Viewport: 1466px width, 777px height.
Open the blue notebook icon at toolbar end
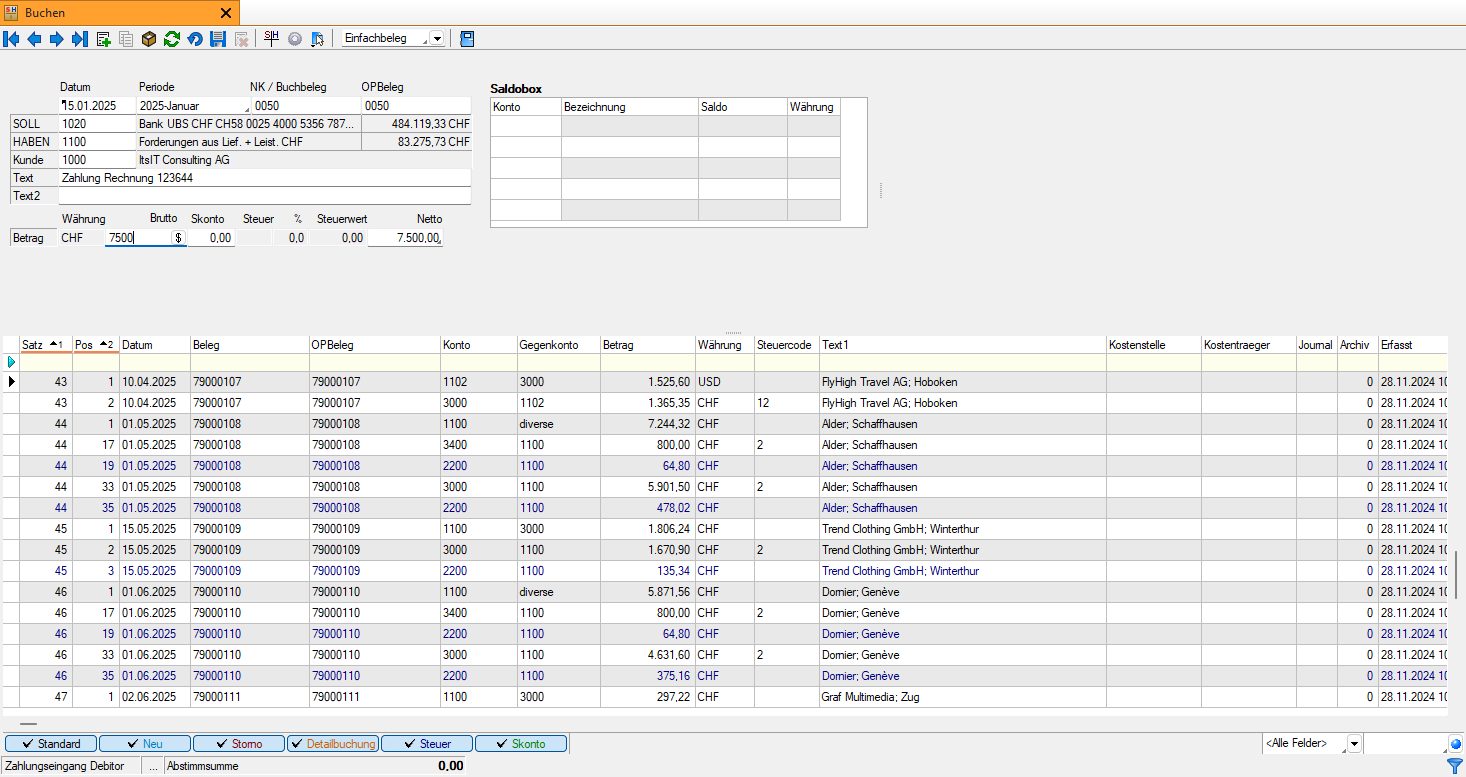coord(466,38)
